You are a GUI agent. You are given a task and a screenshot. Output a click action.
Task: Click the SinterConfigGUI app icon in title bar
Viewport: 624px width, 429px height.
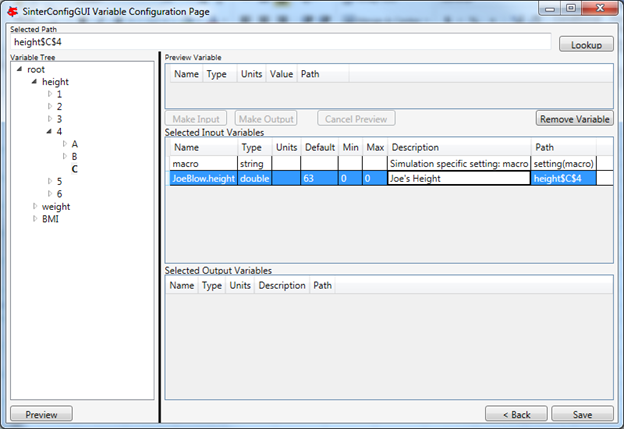coord(12,10)
